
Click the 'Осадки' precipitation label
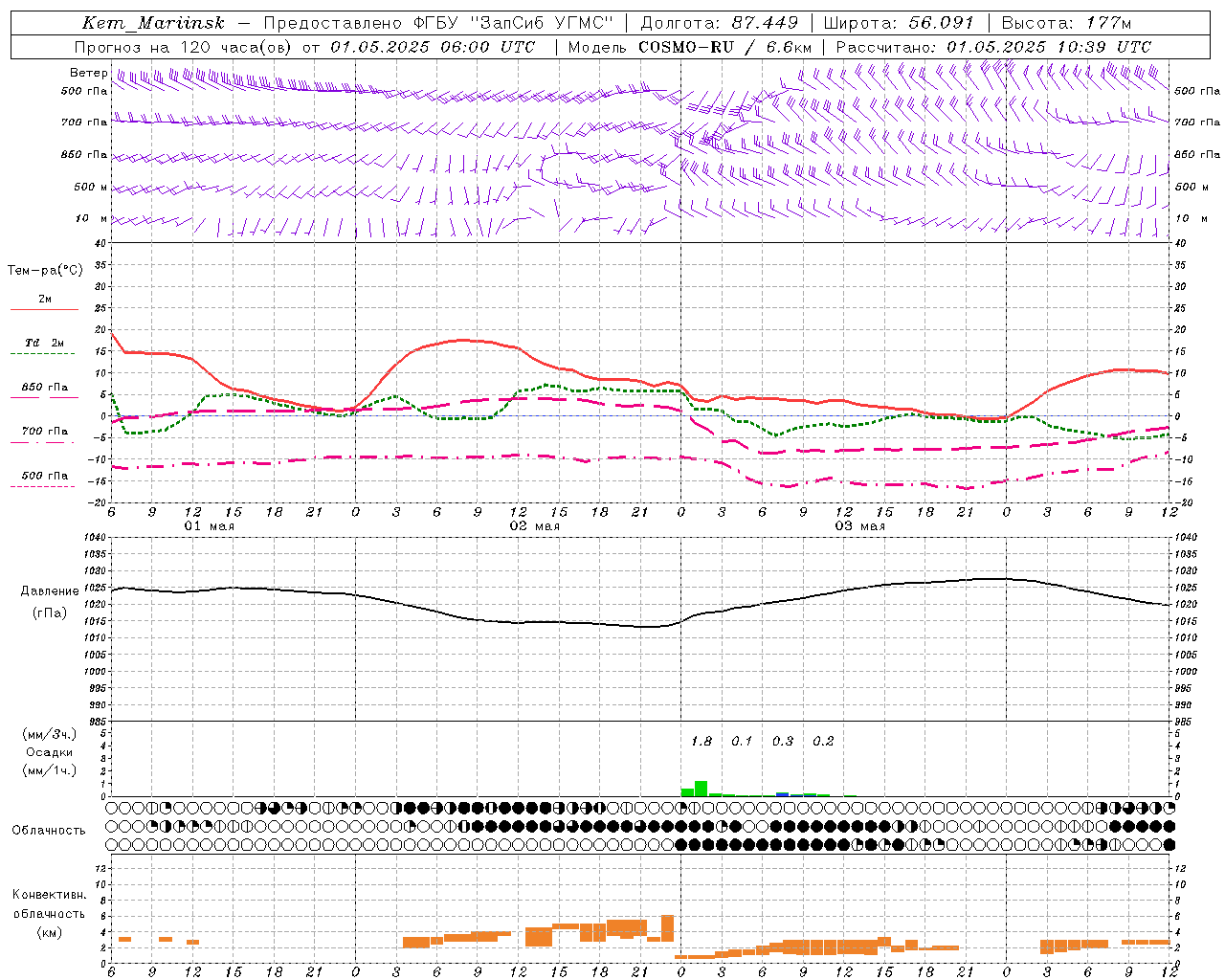click(49, 752)
